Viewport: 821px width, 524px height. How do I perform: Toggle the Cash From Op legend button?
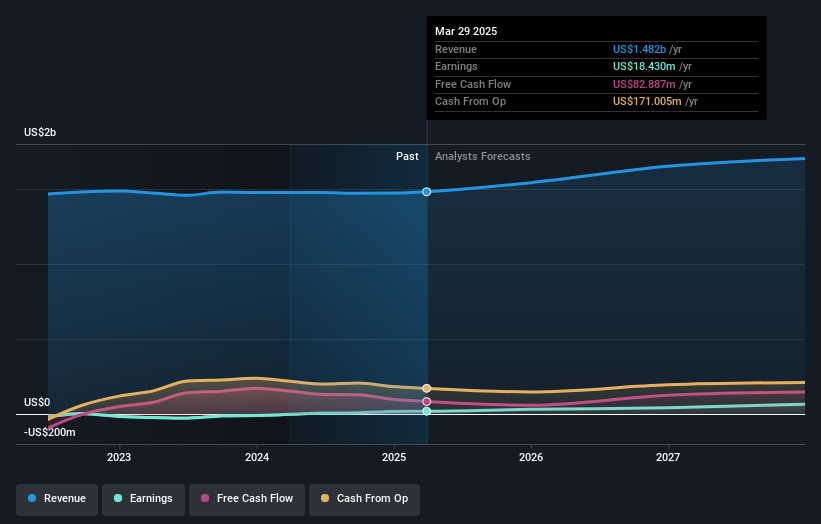click(x=364, y=499)
